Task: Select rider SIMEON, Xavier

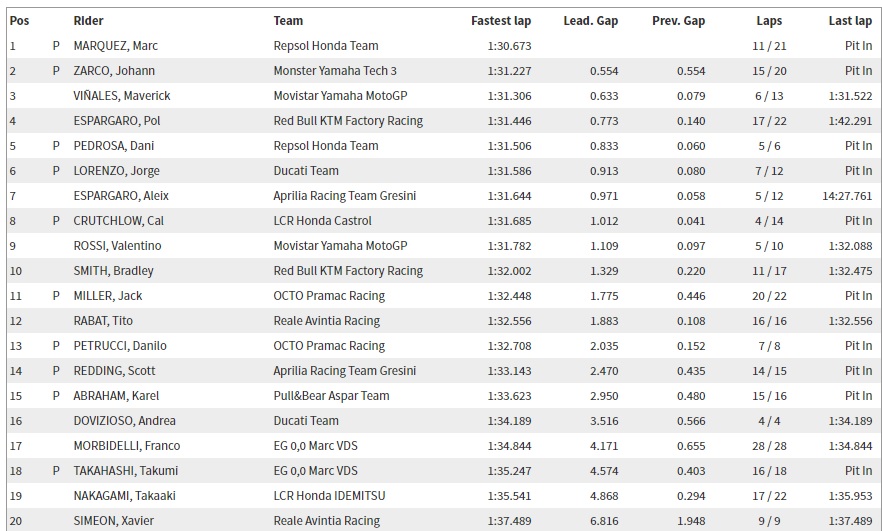Action: [114, 521]
